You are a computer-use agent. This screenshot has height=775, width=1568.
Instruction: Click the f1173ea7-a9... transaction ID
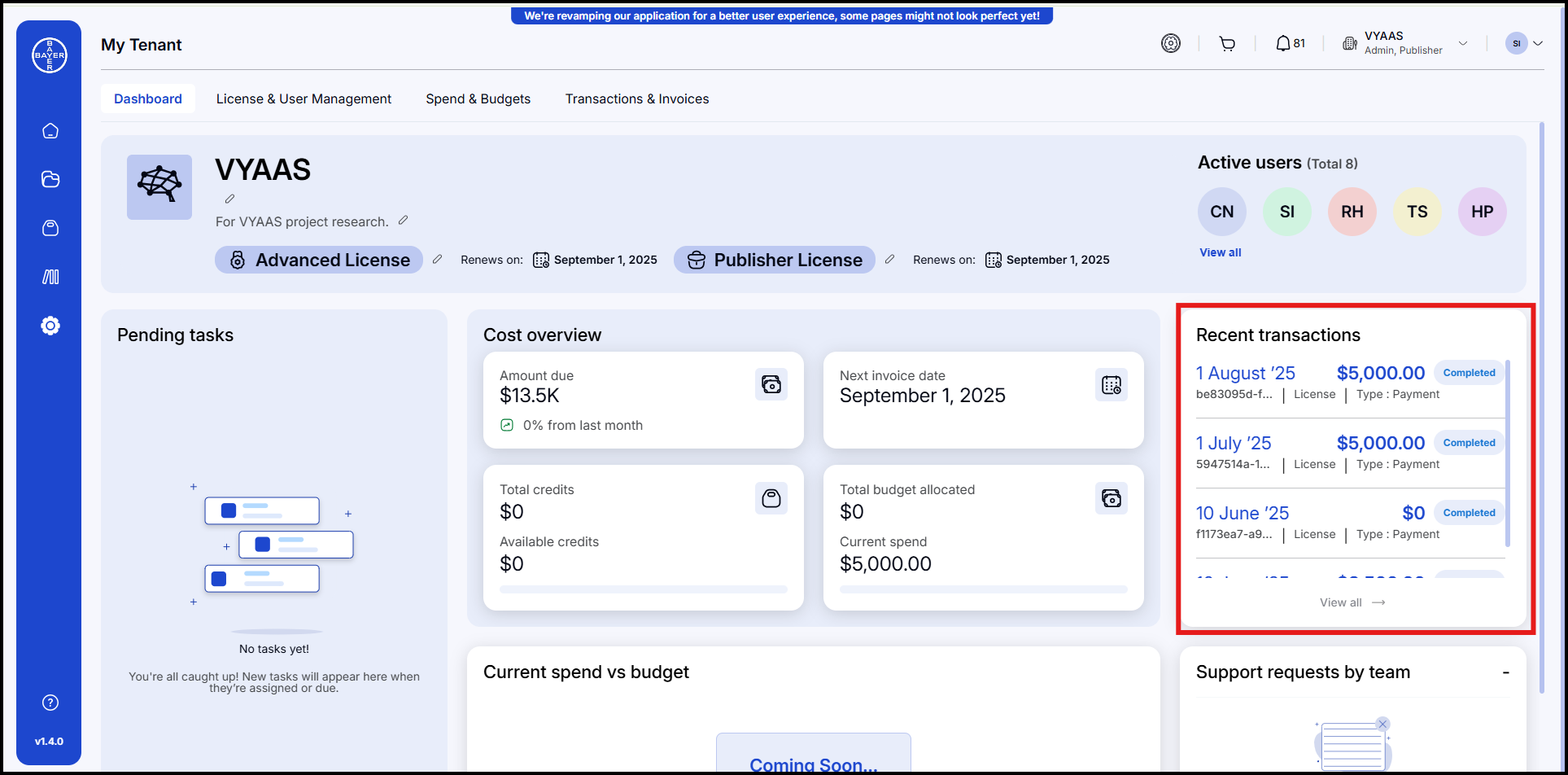(1234, 534)
